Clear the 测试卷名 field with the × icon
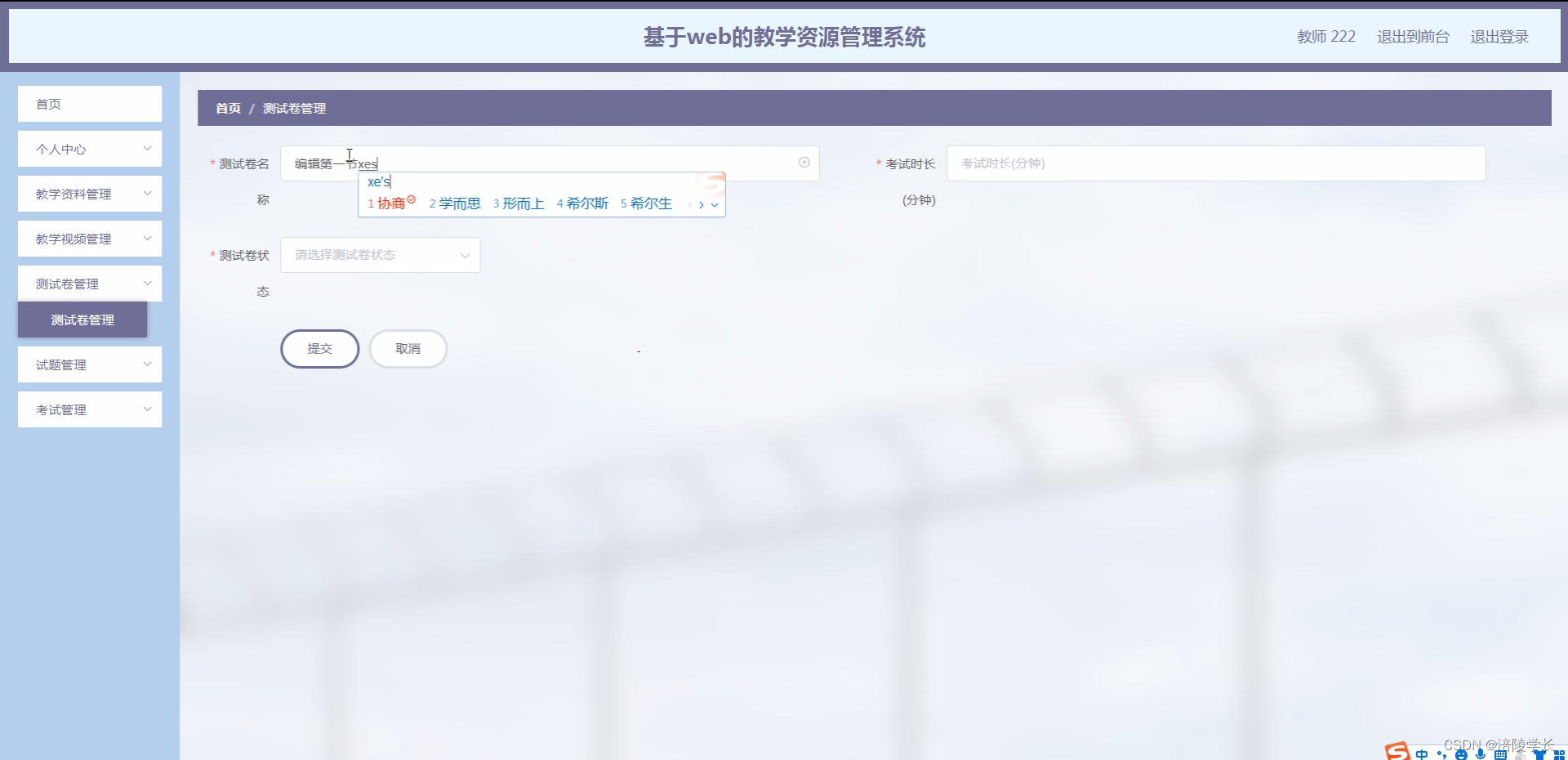Screen dimensions: 1568x760 [x=804, y=163]
